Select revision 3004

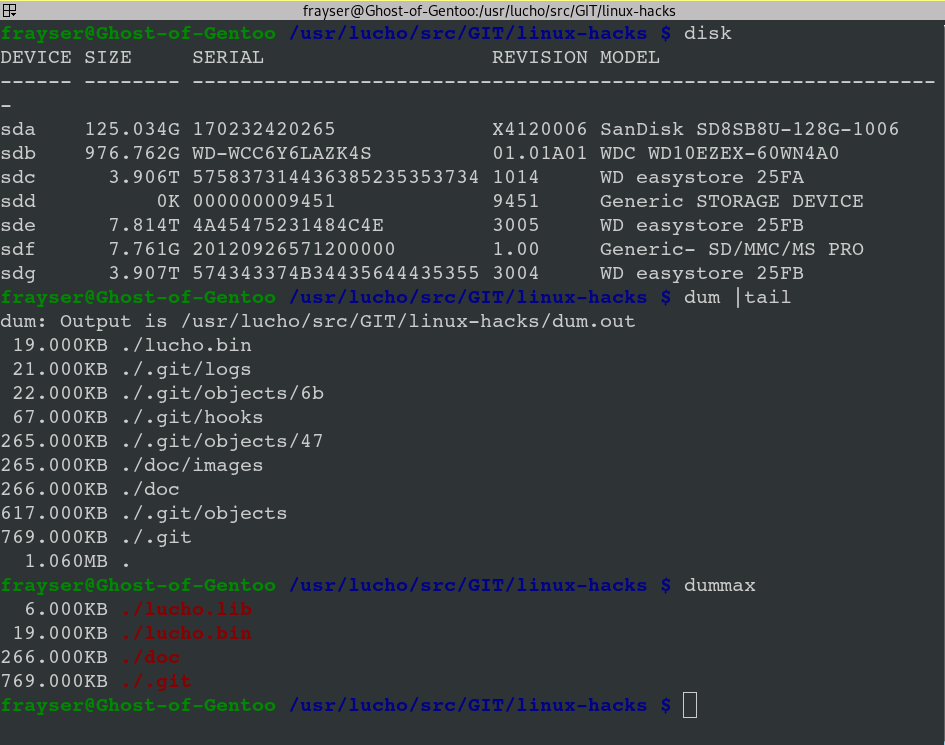pos(516,273)
